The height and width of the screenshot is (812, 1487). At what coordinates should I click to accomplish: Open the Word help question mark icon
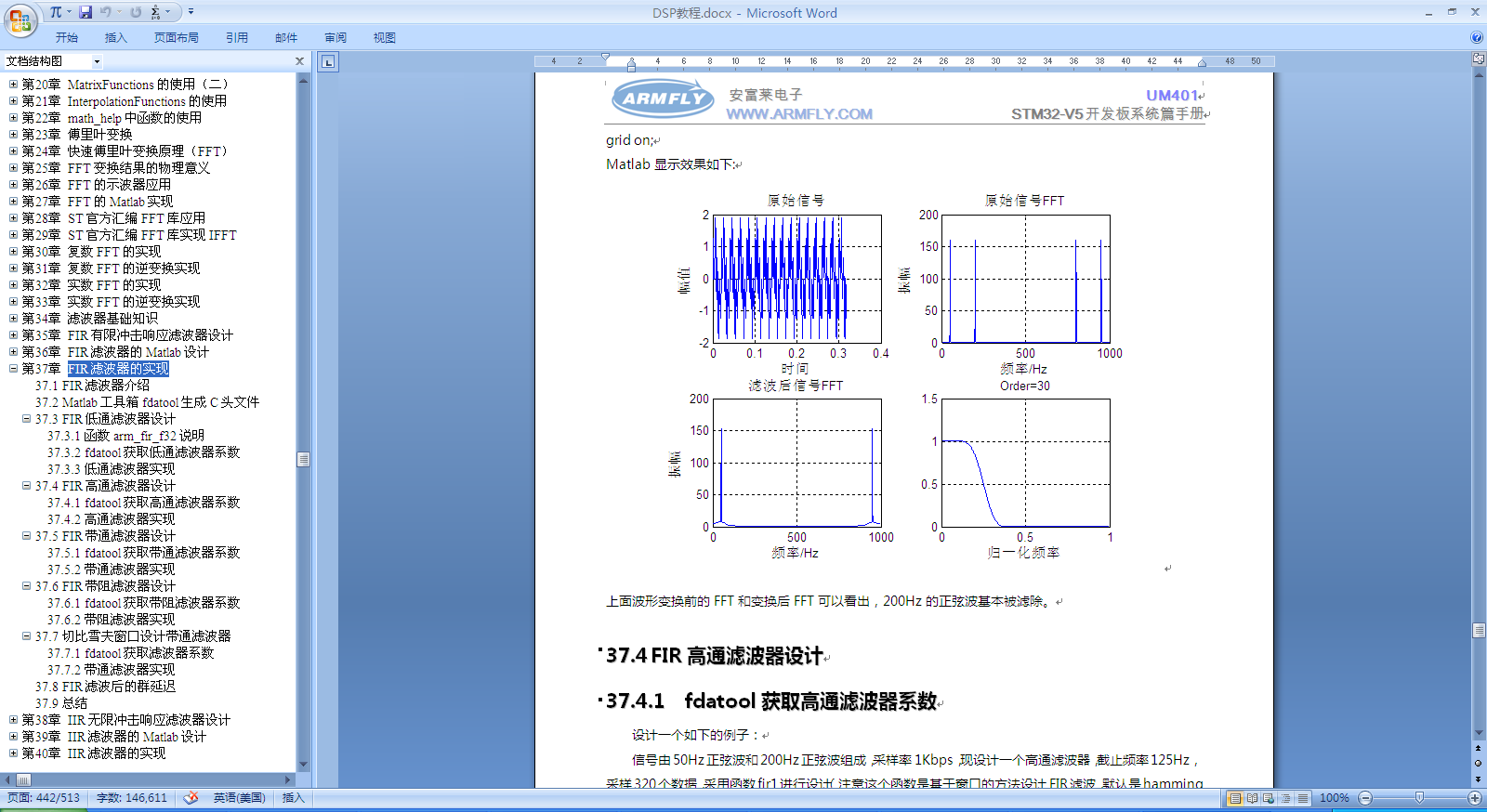1477,37
